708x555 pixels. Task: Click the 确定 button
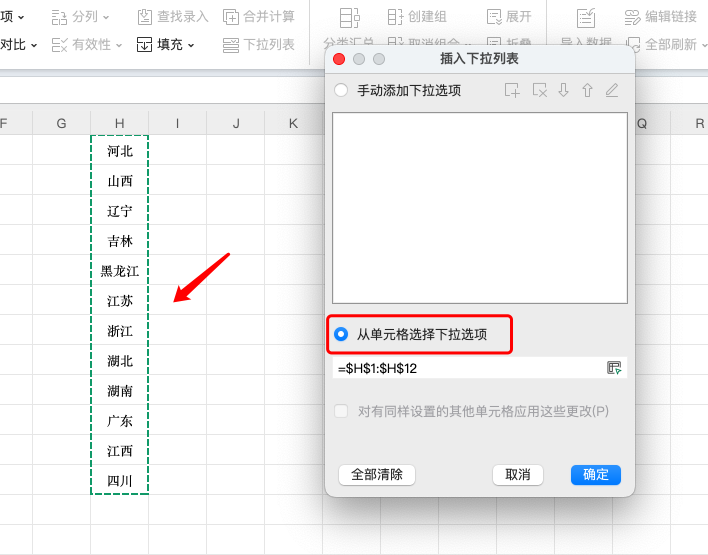595,474
